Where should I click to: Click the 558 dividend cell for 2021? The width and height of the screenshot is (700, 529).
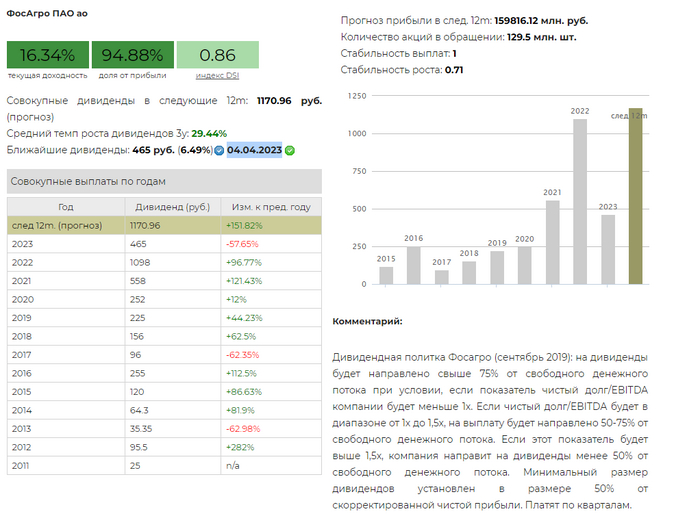(172, 281)
